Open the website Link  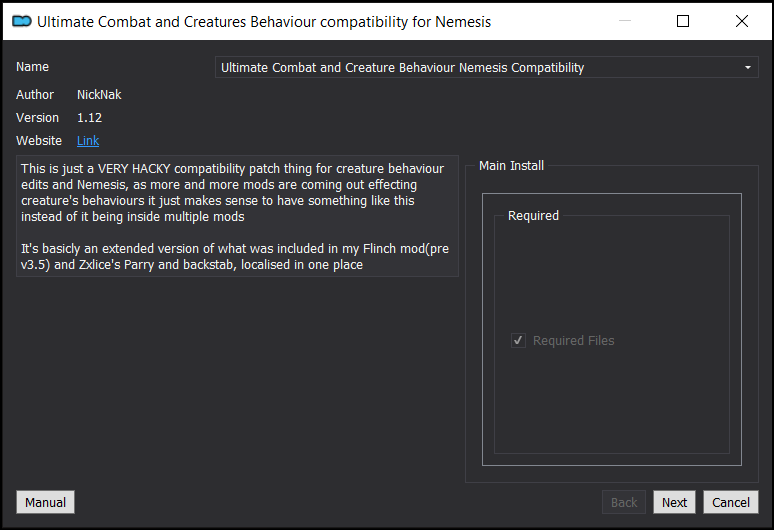pos(88,141)
